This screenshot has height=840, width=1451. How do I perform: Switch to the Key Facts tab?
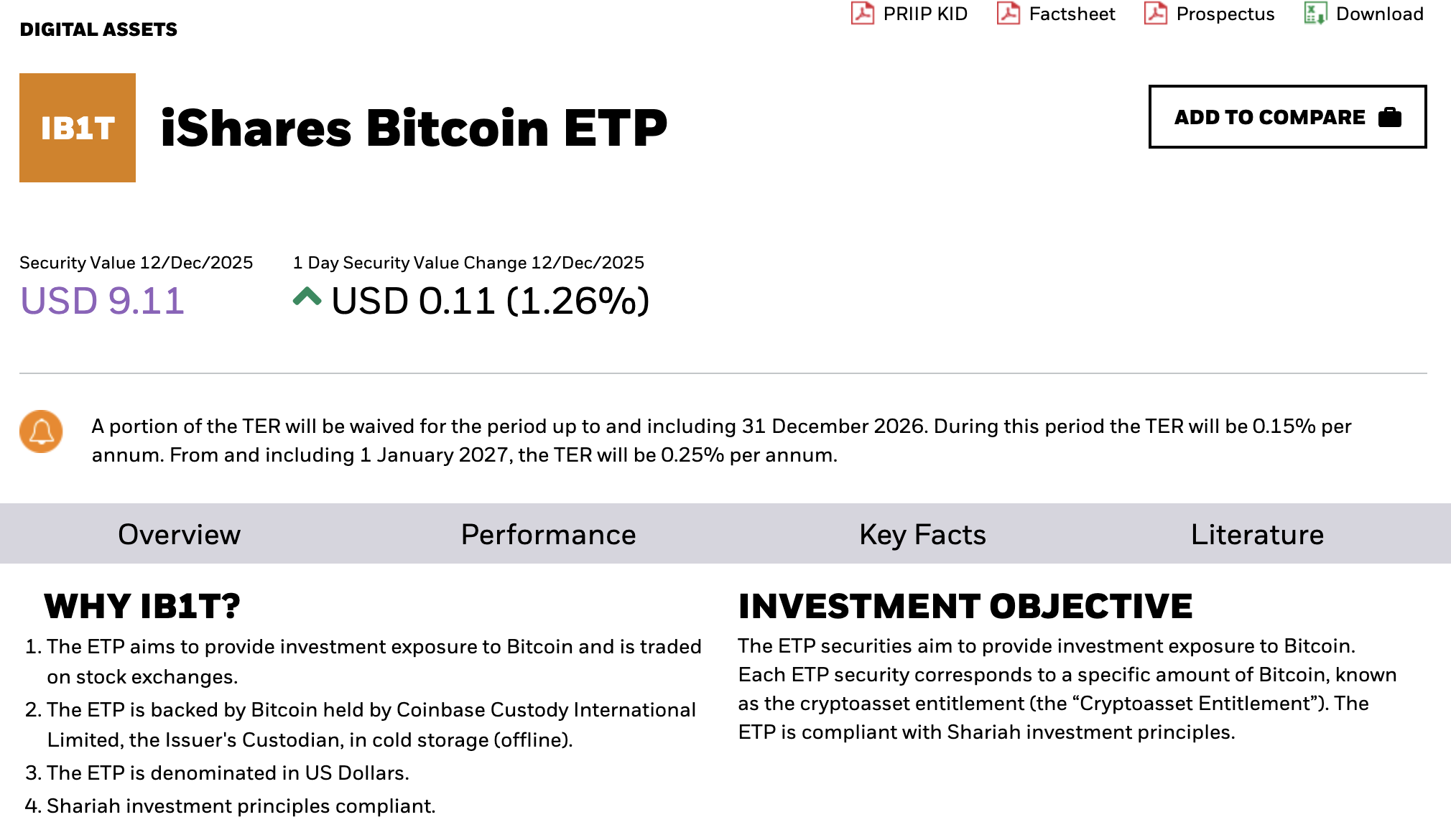point(923,534)
